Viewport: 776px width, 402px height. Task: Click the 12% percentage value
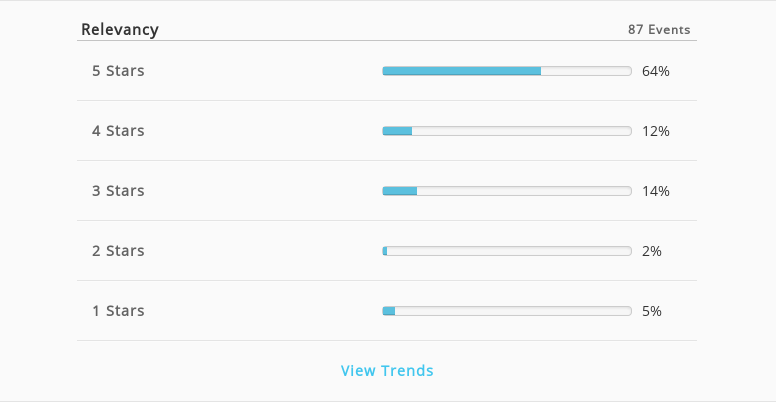pos(656,131)
